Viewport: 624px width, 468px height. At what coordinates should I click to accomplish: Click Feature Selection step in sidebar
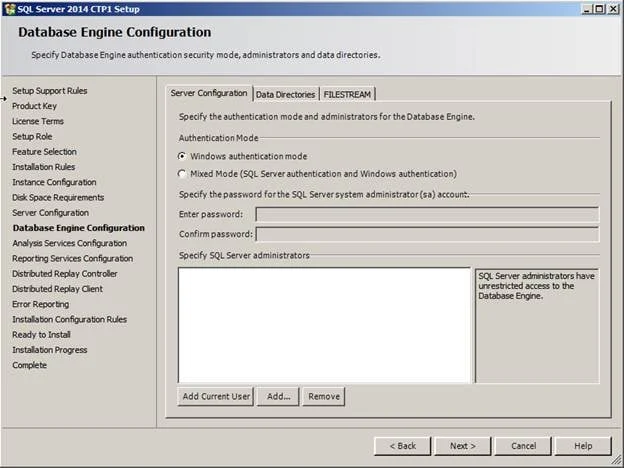[45, 152]
